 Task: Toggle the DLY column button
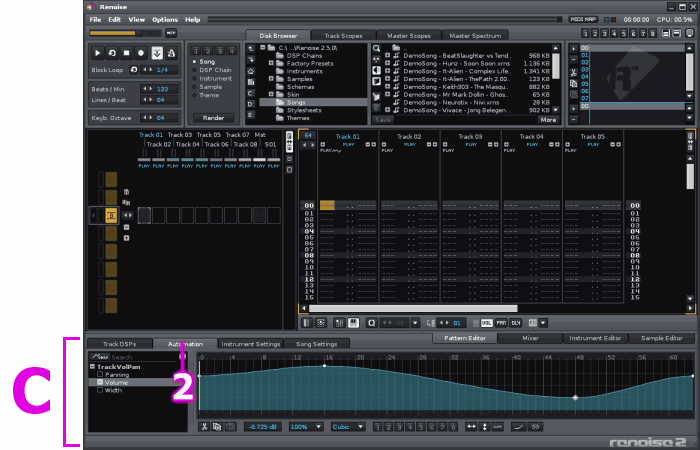[x=516, y=323]
